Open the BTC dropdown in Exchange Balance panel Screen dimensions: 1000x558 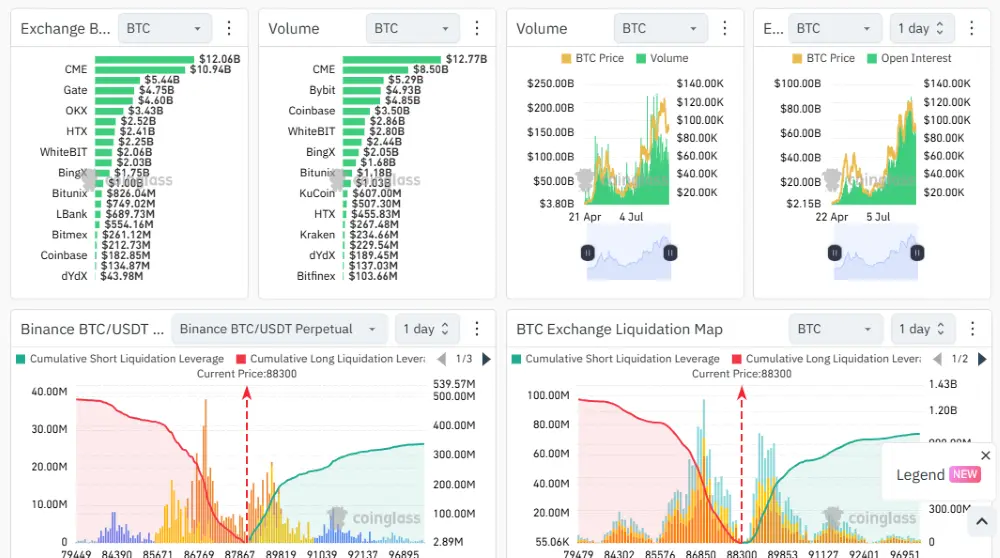click(x=165, y=29)
